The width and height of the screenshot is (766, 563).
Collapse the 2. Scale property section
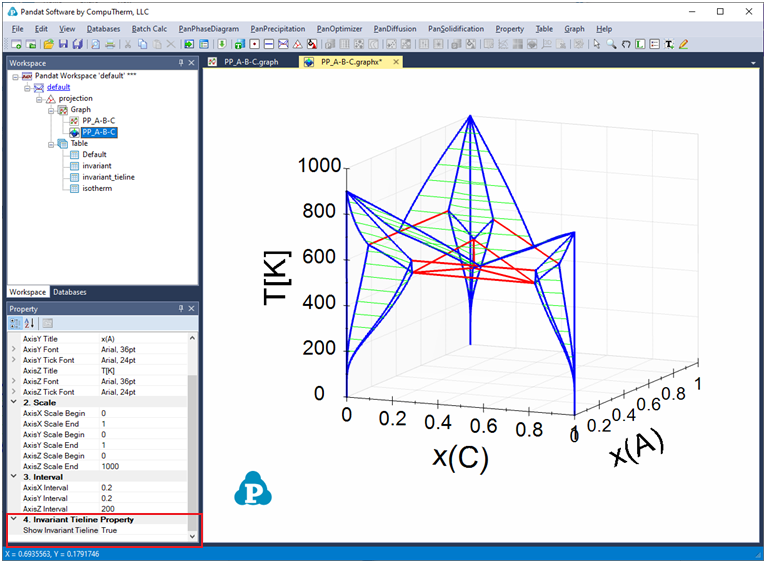pyautogui.click(x=13, y=401)
